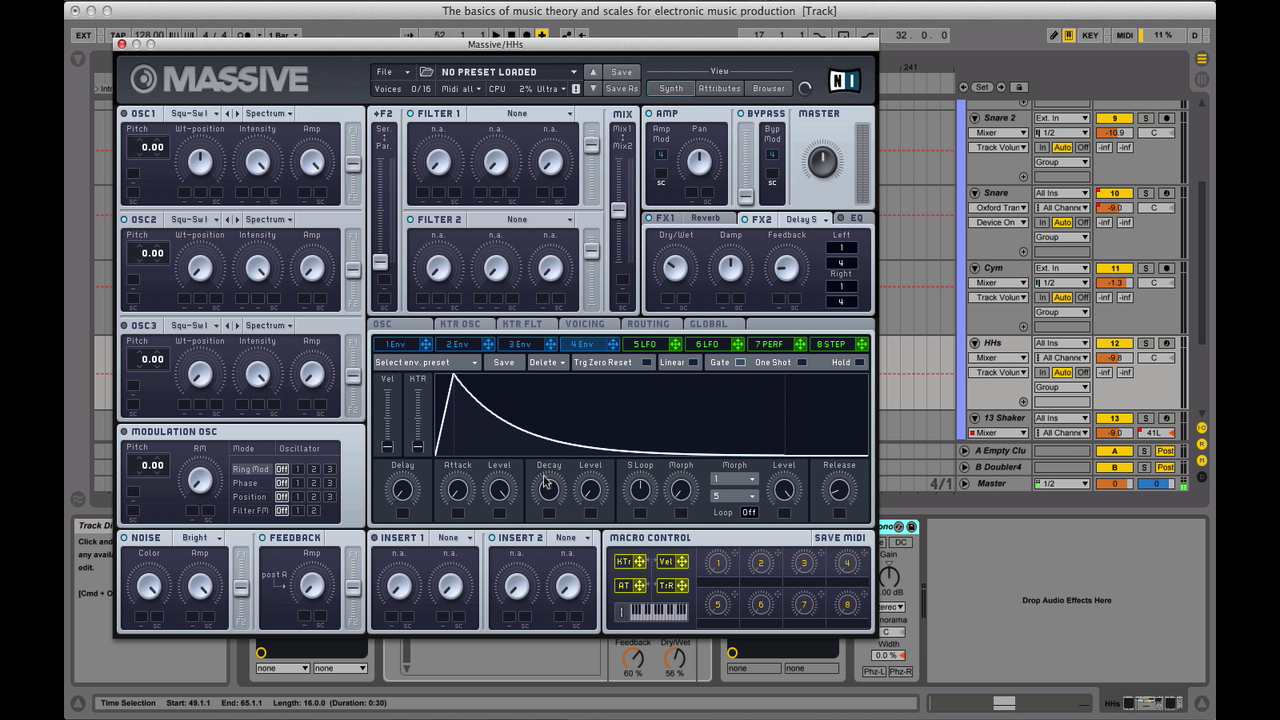Solo the Snare 2 track with S button

pyautogui.click(x=1147, y=118)
